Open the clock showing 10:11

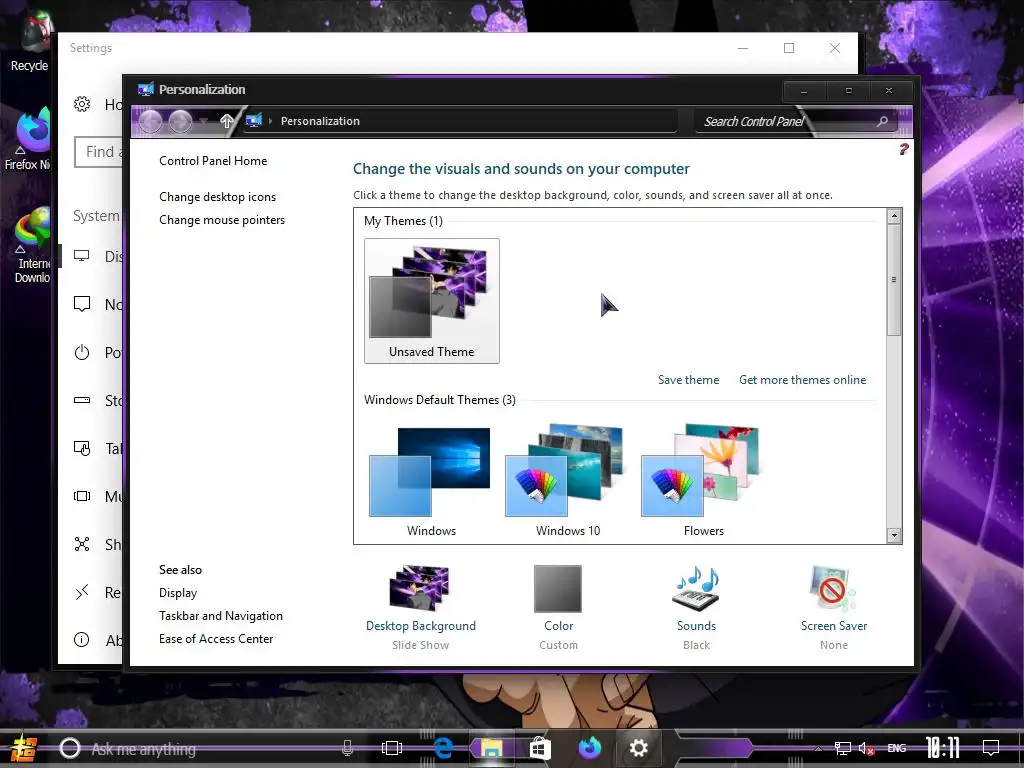943,748
